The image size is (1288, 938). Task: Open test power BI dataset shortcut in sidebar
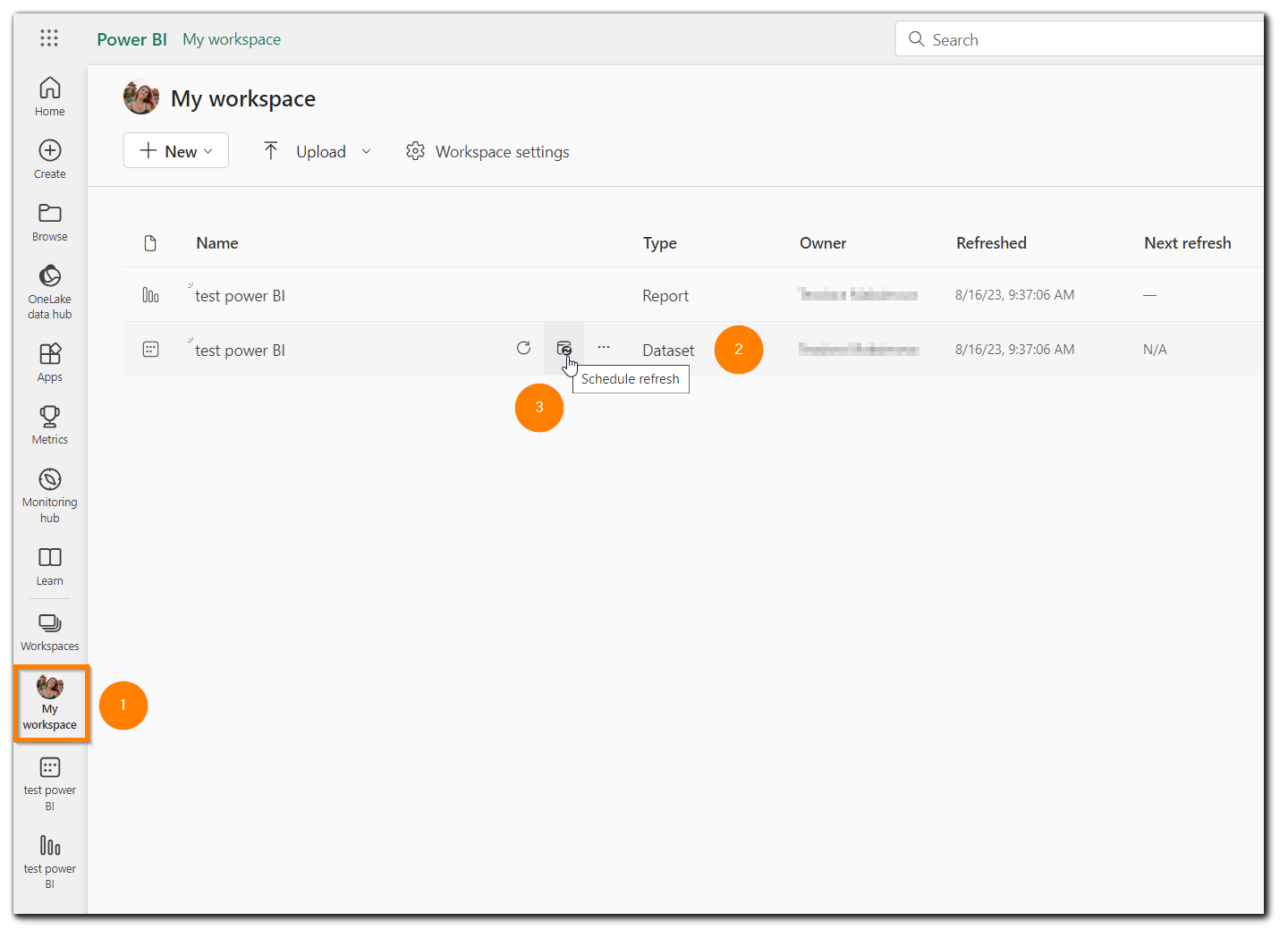point(50,783)
